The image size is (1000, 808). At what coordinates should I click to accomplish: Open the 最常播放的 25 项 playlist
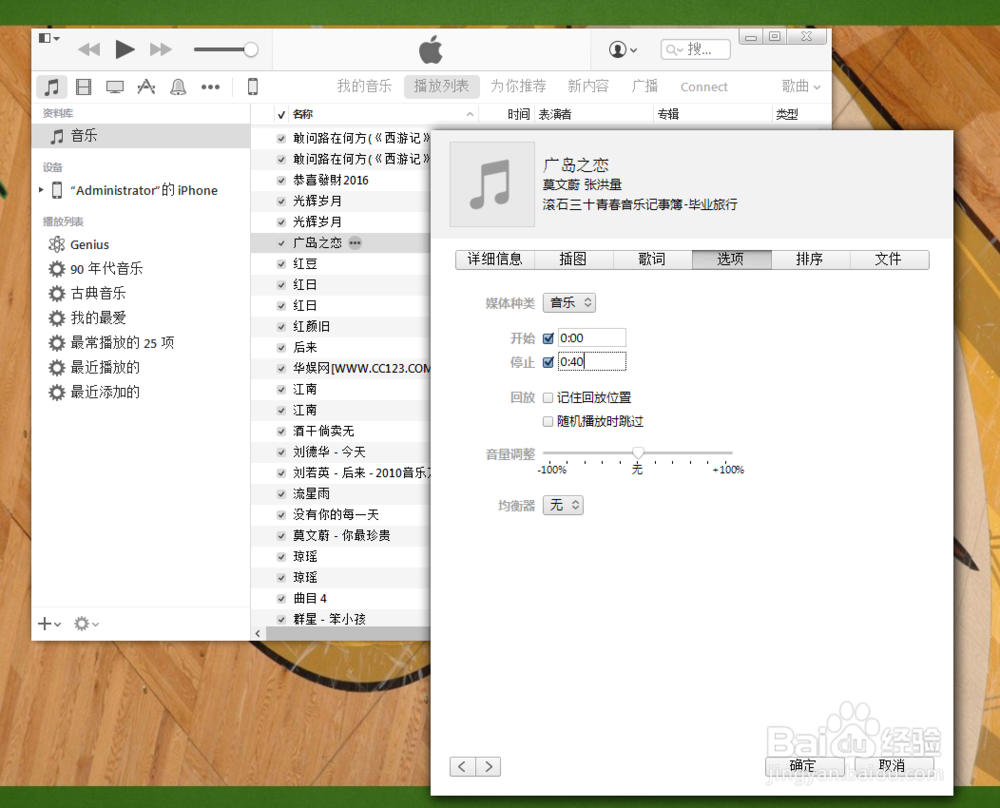point(111,342)
